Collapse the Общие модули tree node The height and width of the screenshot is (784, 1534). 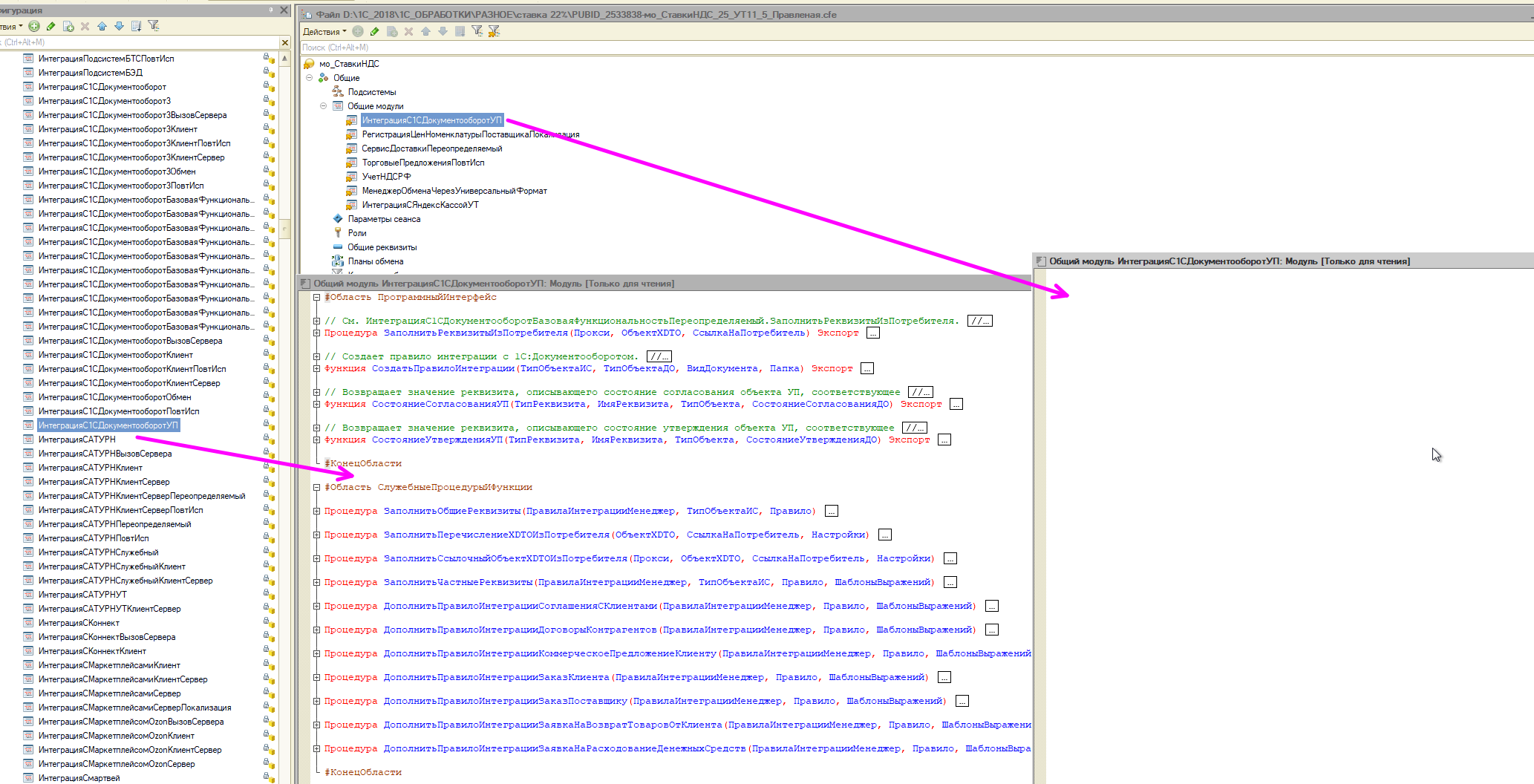pos(324,106)
